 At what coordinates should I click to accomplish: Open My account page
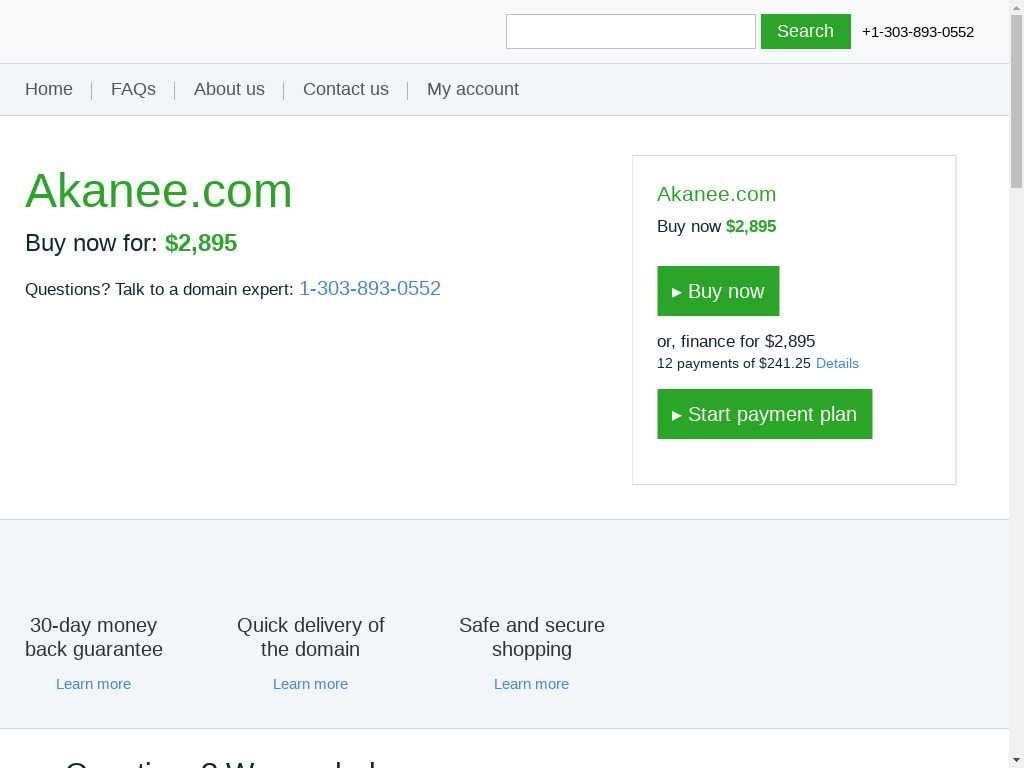click(x=472, y=89)
